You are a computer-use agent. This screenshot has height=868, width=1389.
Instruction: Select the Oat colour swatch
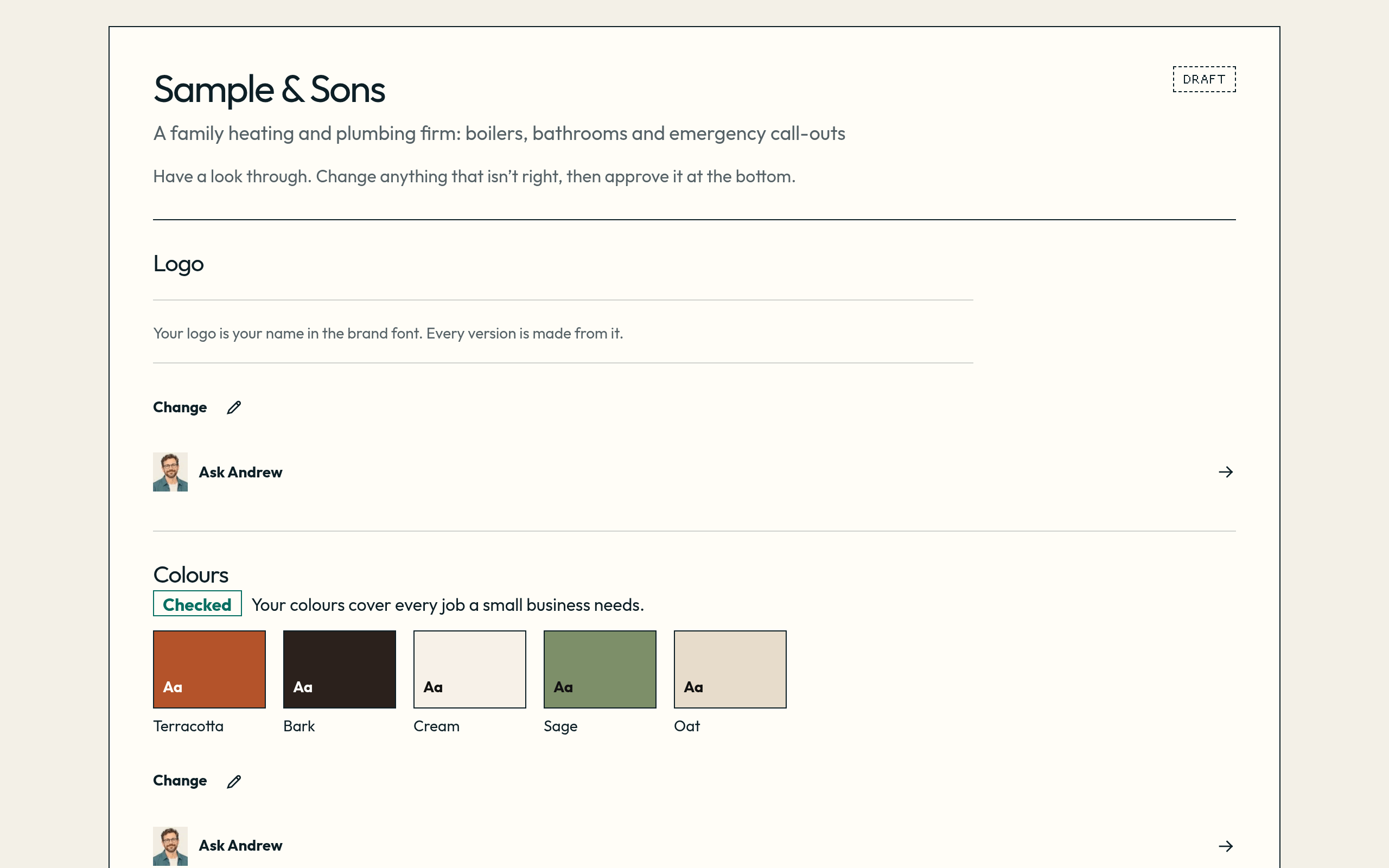click(x=730, y=669)
